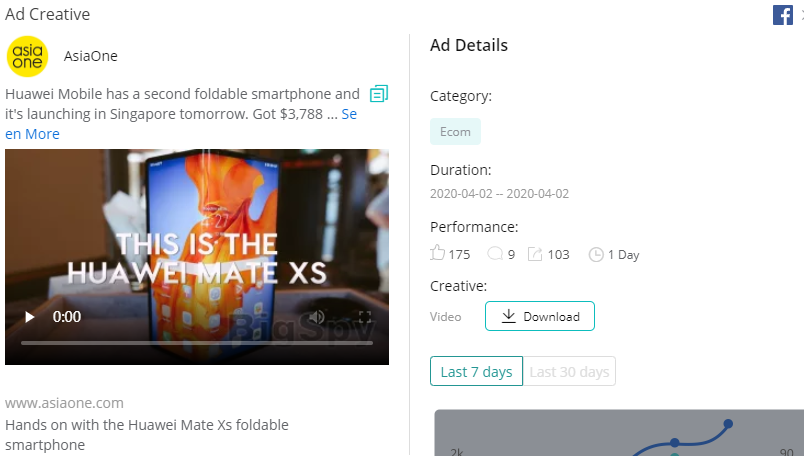The width and height of the screenshot is (804, 456).
Task: Switch to the Last 7 days tab
Action: point(476,371)
